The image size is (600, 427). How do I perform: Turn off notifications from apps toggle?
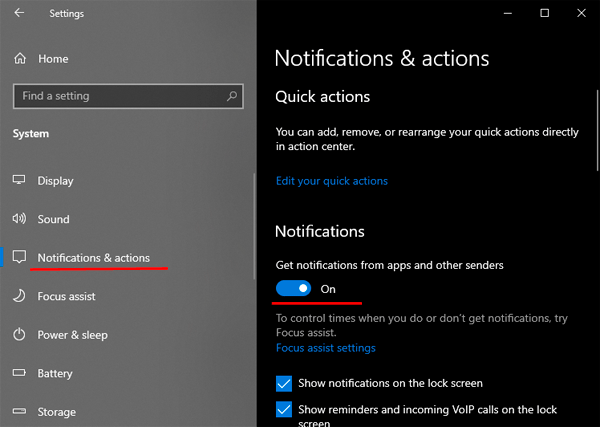293,288
